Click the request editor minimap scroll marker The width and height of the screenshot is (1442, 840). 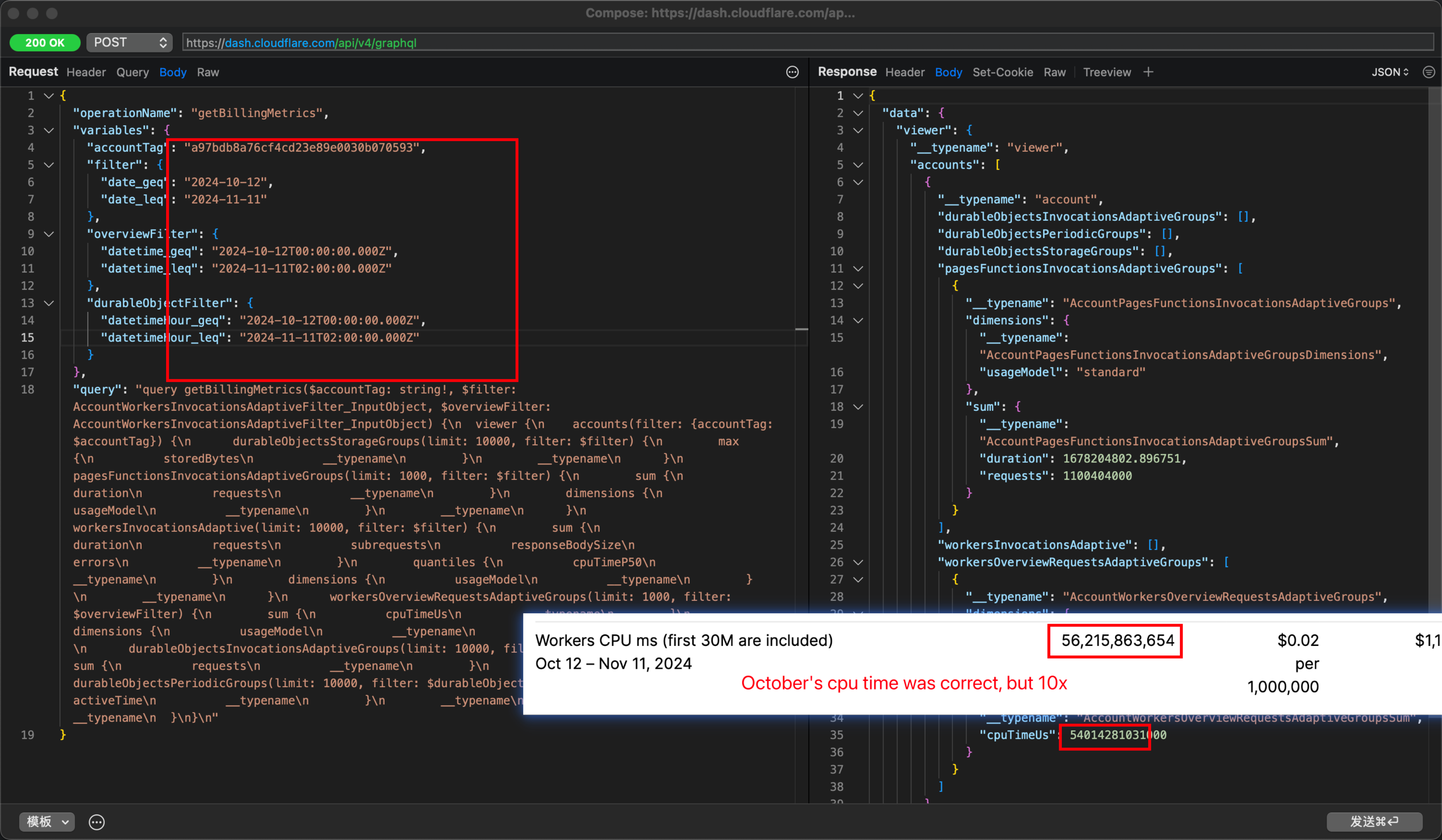pyautogui.click(x=801, y=329)
